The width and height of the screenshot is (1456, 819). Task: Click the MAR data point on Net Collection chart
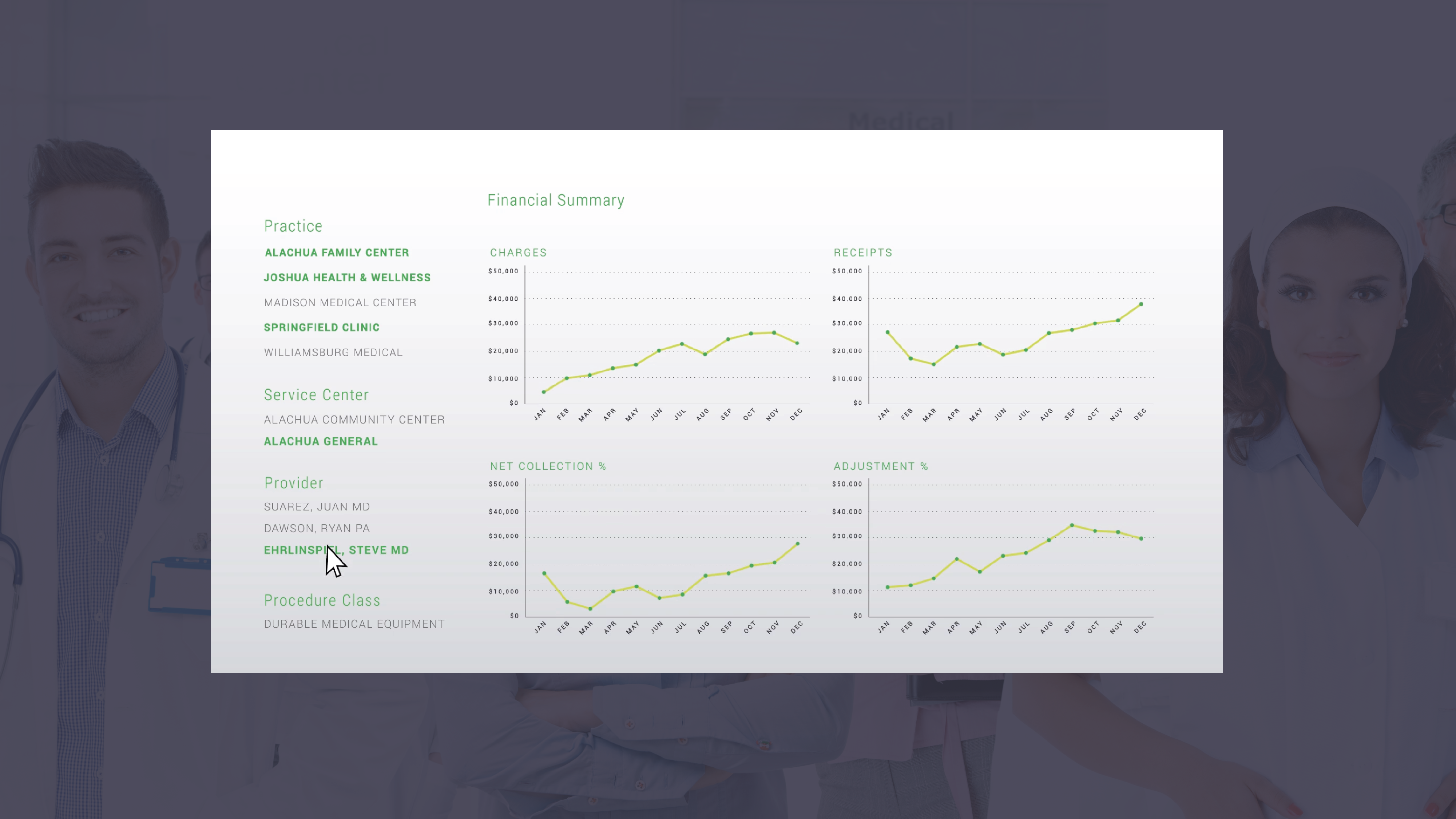pos(590,609)
